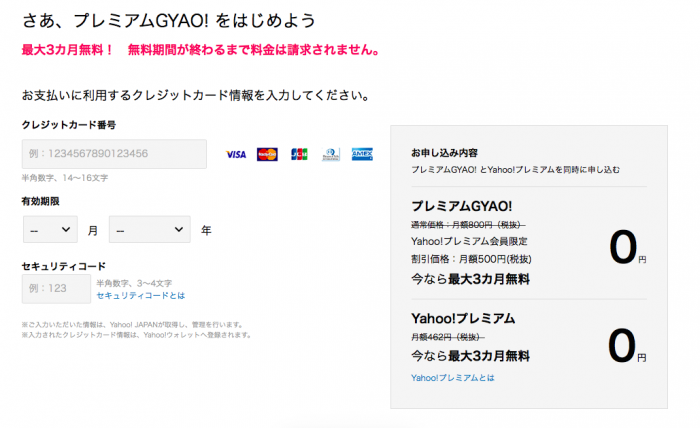The width and height of the screenshot is (700, 428).
Task: Click the AMEX card logo
Action: [x=362, y=154]
